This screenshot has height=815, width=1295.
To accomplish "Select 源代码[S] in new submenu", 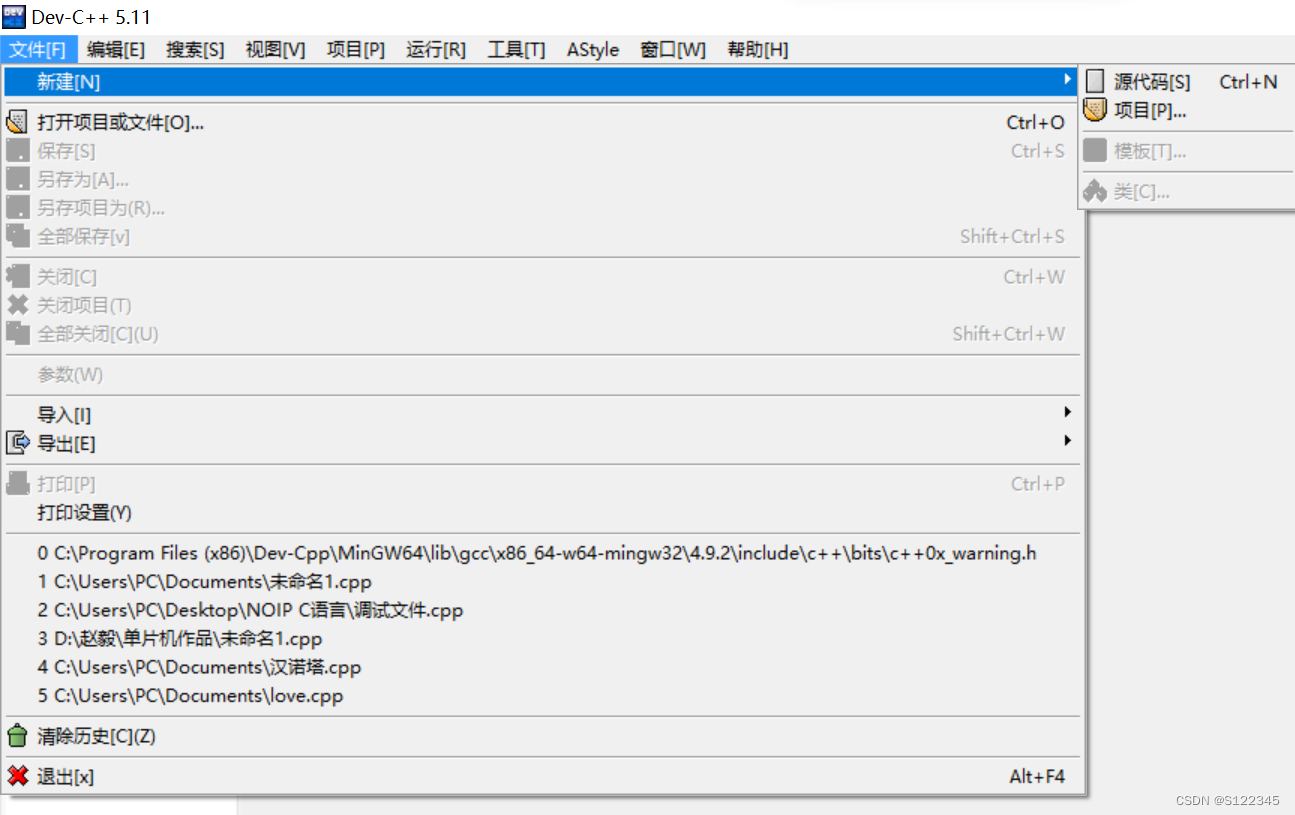I will click(1187, 82).
